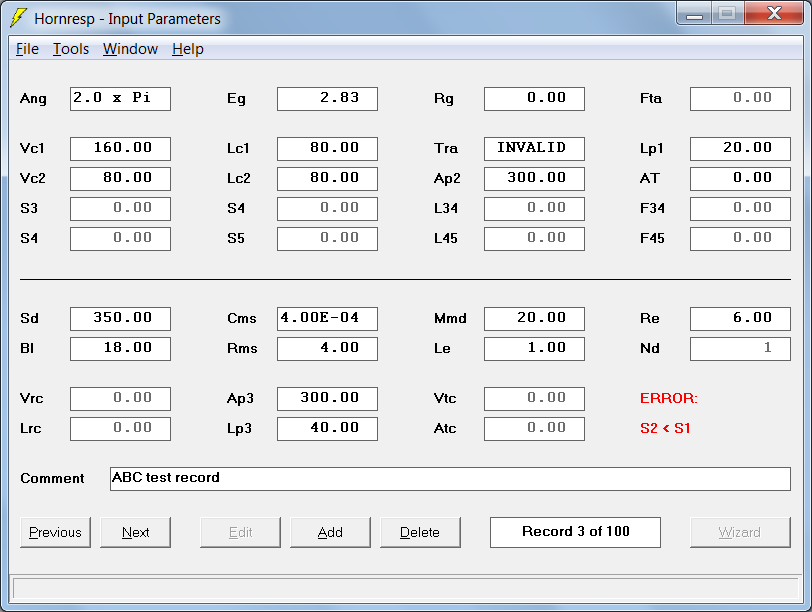812x612 pixels.
Task: Select the Le input field
Action: point(534,349)
